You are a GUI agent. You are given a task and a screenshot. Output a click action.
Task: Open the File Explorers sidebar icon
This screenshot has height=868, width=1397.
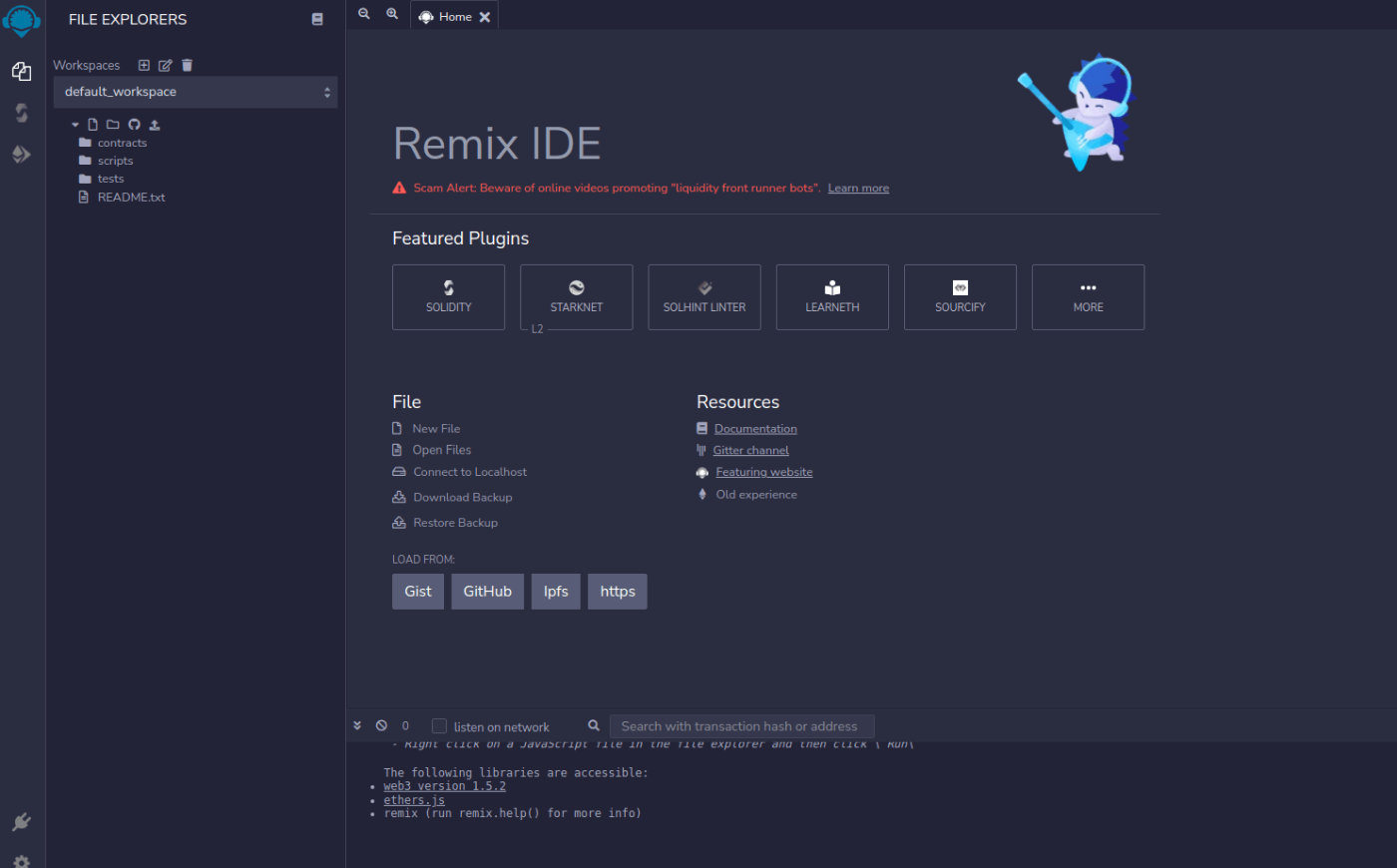tap(21, 71)
